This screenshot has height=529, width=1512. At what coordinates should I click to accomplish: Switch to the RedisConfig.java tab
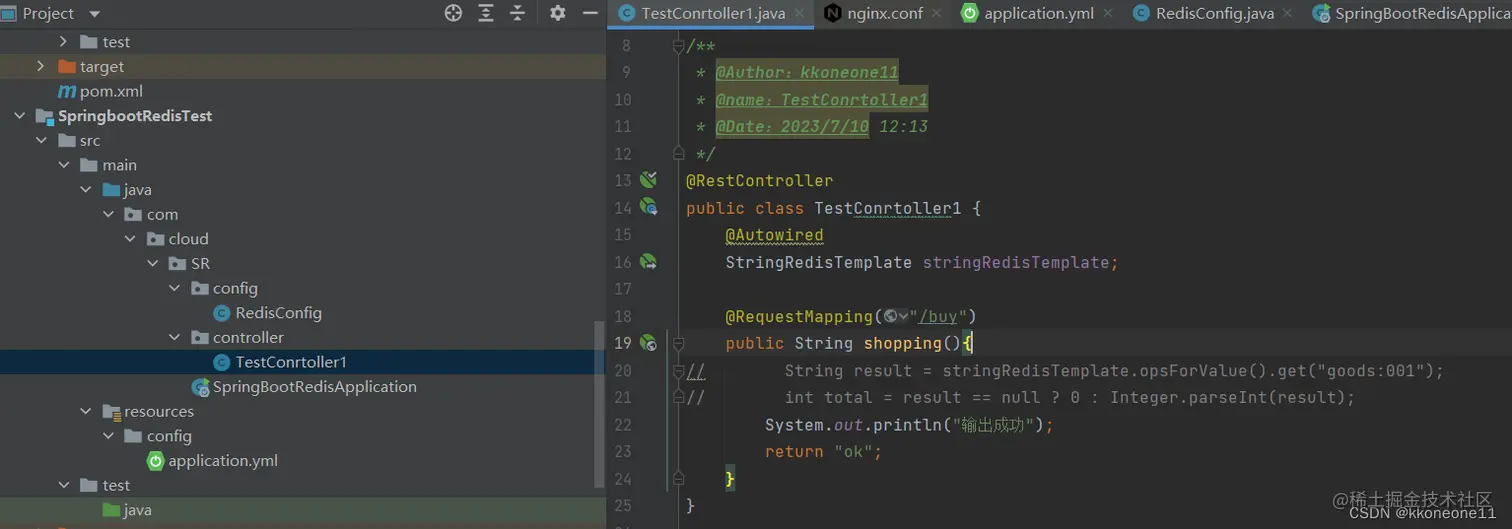[x=1213, y=13]
